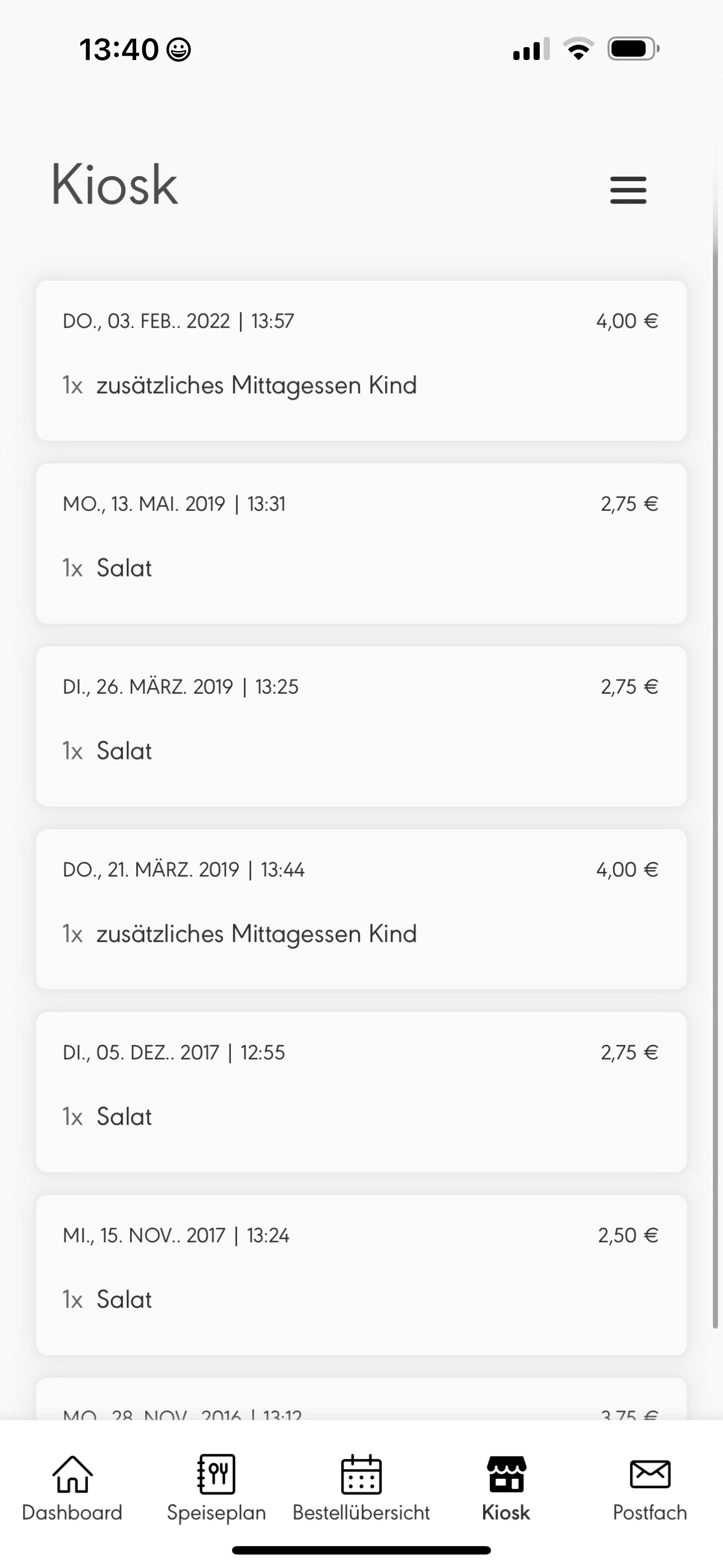The height and width of the screenshot is (1568, 723).
Task: Tap the Wi-Fi status icon
Action: click(x=578, y=49)
